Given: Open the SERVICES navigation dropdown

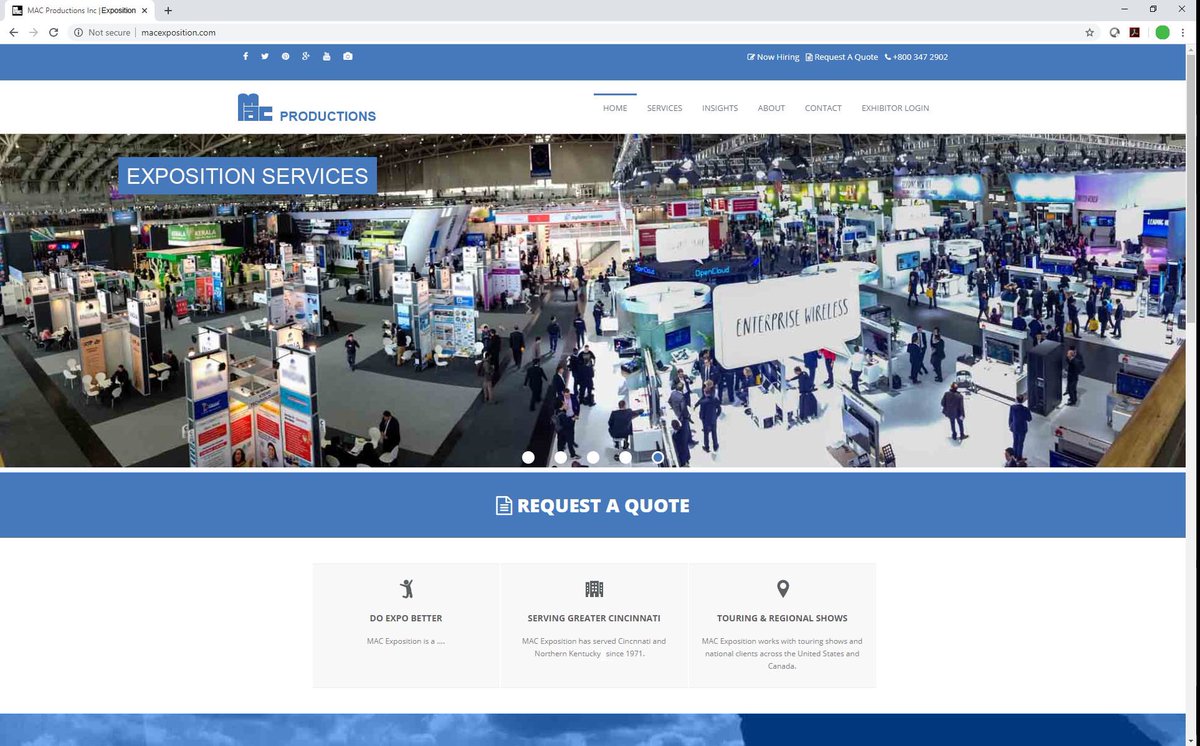Looking at the screenshot, I should [x=664, y=108].
